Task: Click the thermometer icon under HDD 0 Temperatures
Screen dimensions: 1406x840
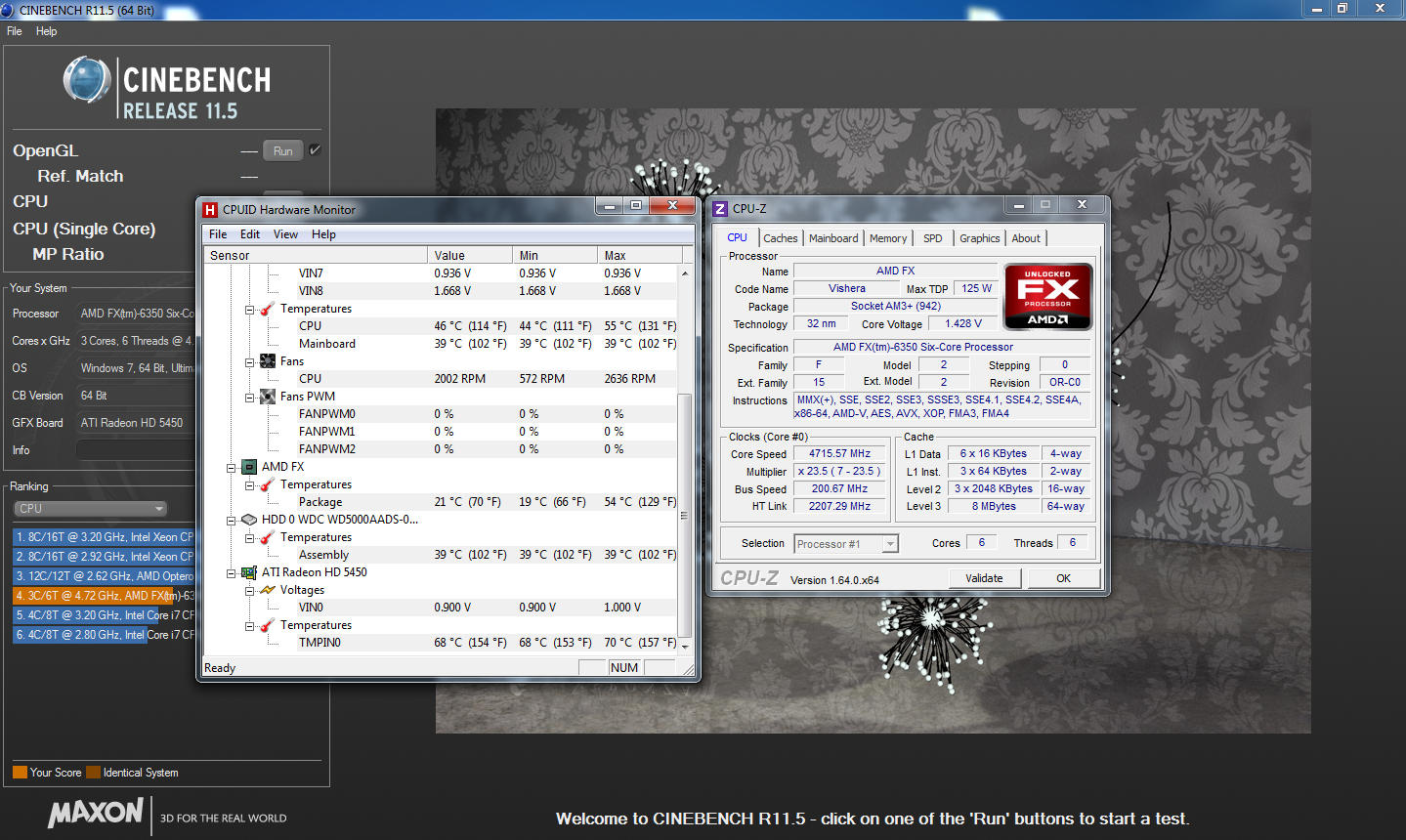Action: pyautogui.click(x=268, y=537)
